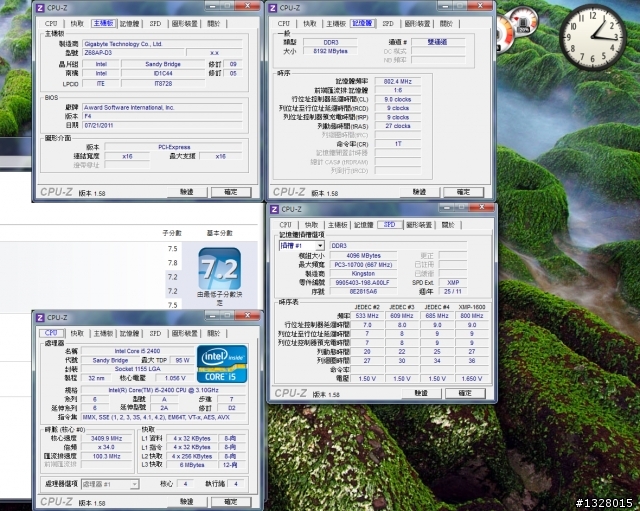Click the 1.056 V core voltage value
The image size is (640, 511).
click(175, 378)
